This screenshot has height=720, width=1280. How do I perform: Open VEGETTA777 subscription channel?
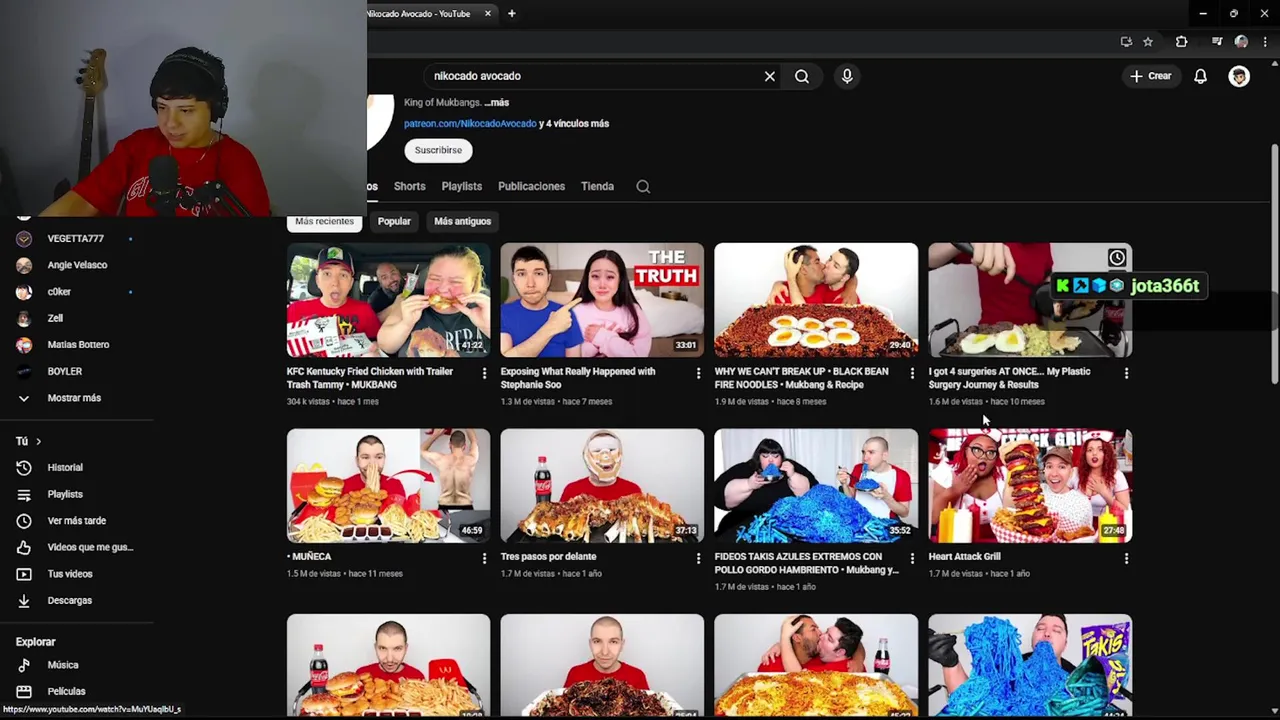[75, 238]
